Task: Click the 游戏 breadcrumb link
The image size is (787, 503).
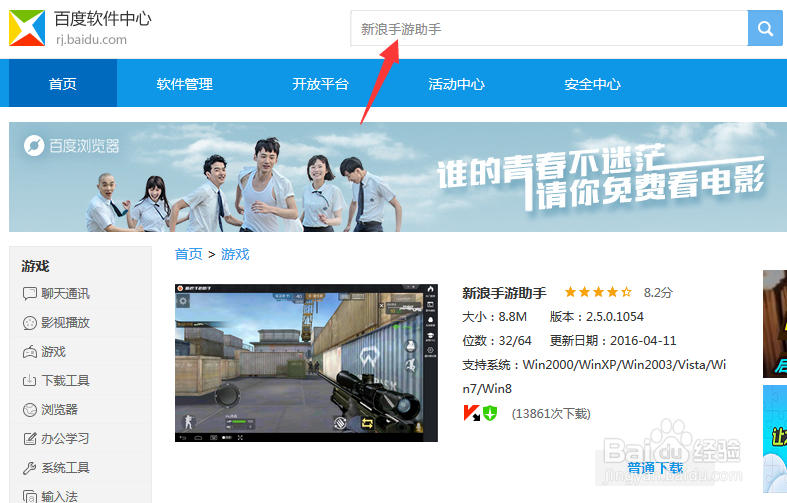Action: pyautogui.click(x=235, y=254)
